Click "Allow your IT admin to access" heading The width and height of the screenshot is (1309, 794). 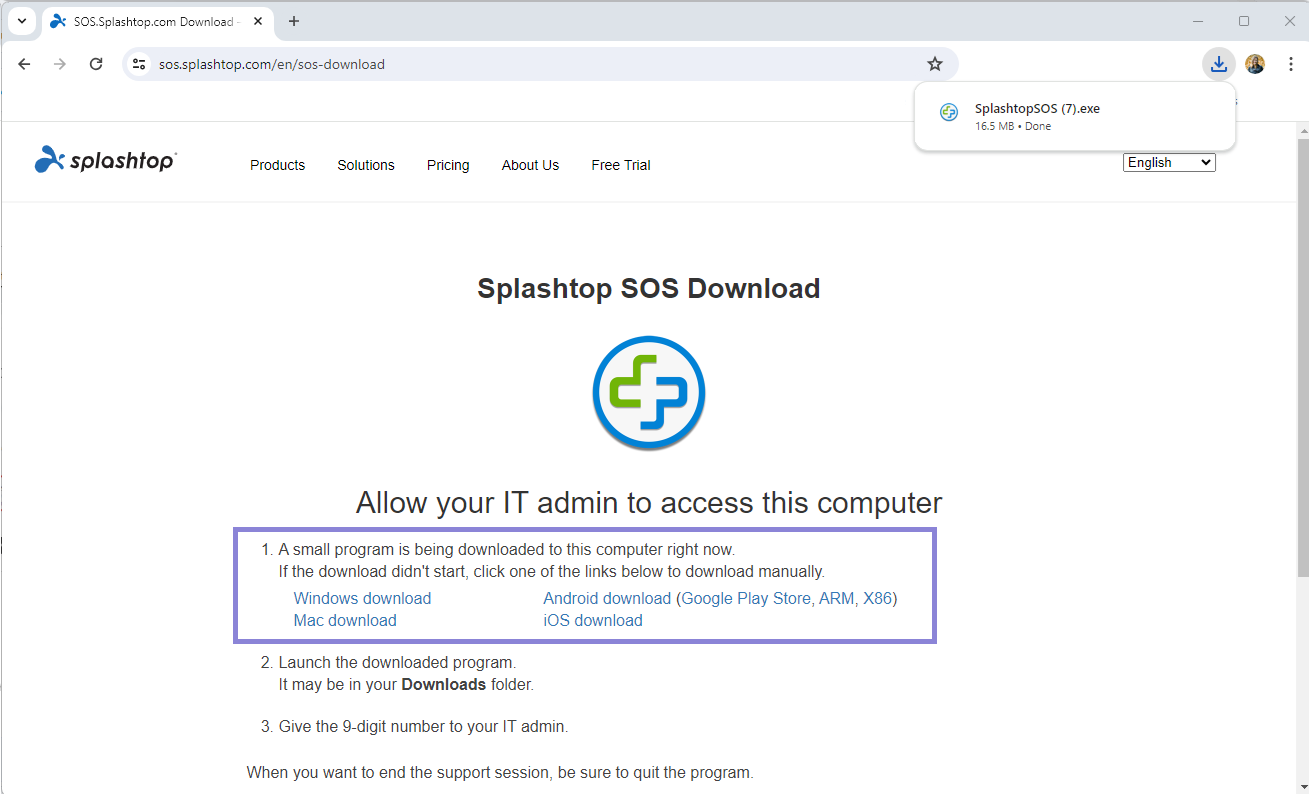coord(649,502)
